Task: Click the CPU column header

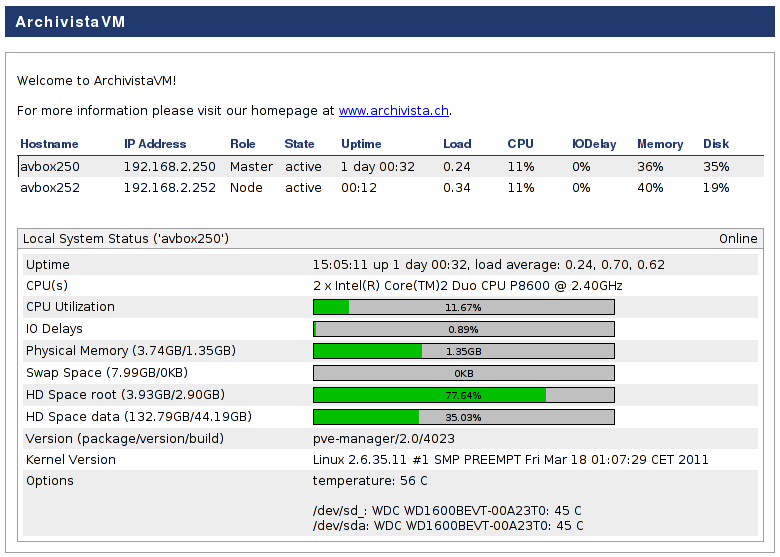Action: (520, 144)
